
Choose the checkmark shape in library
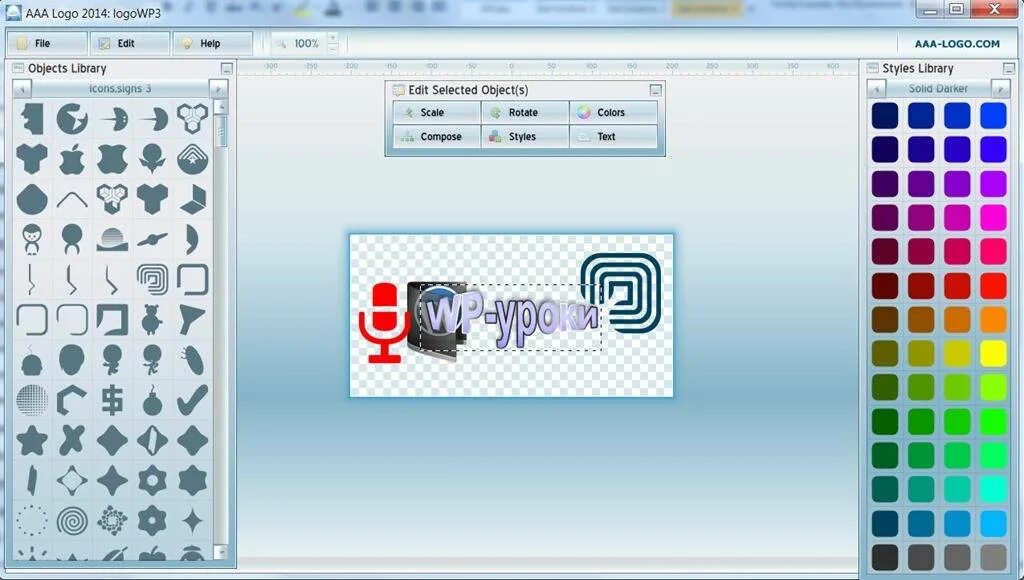pyautogui.click(x=193, y=400)
